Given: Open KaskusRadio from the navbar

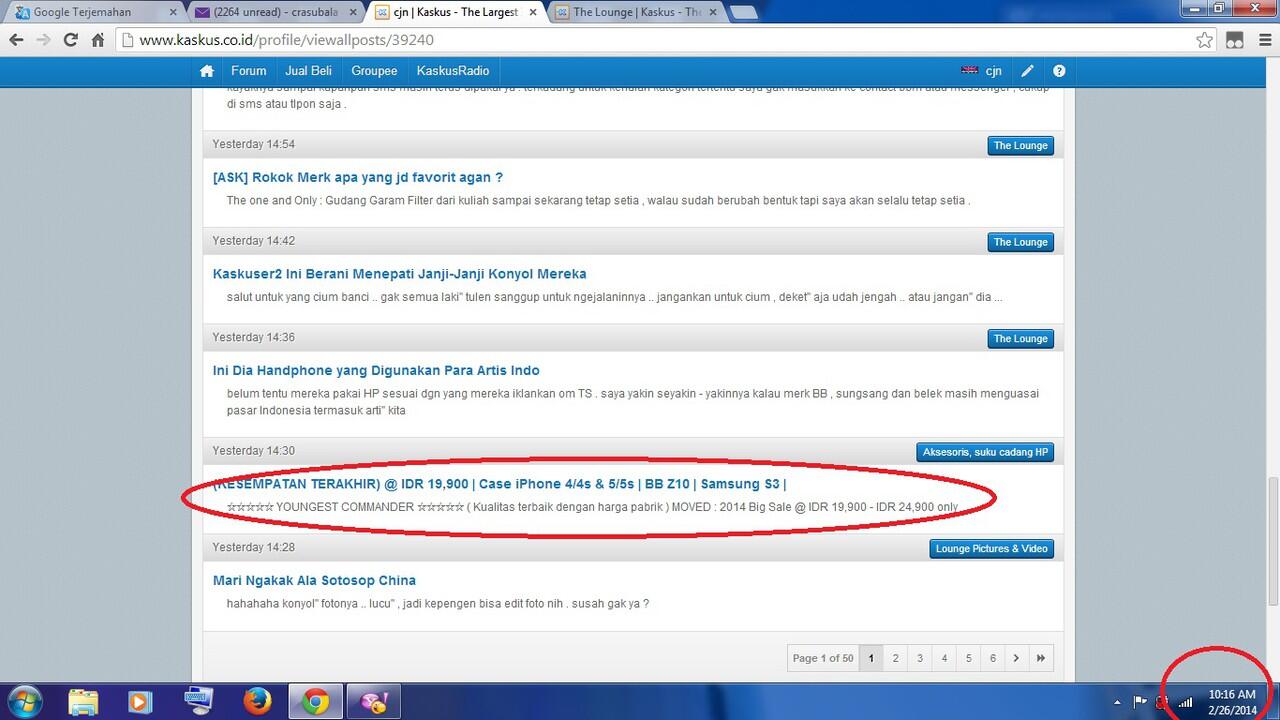Looking at the screenshot, I should 453,71.
